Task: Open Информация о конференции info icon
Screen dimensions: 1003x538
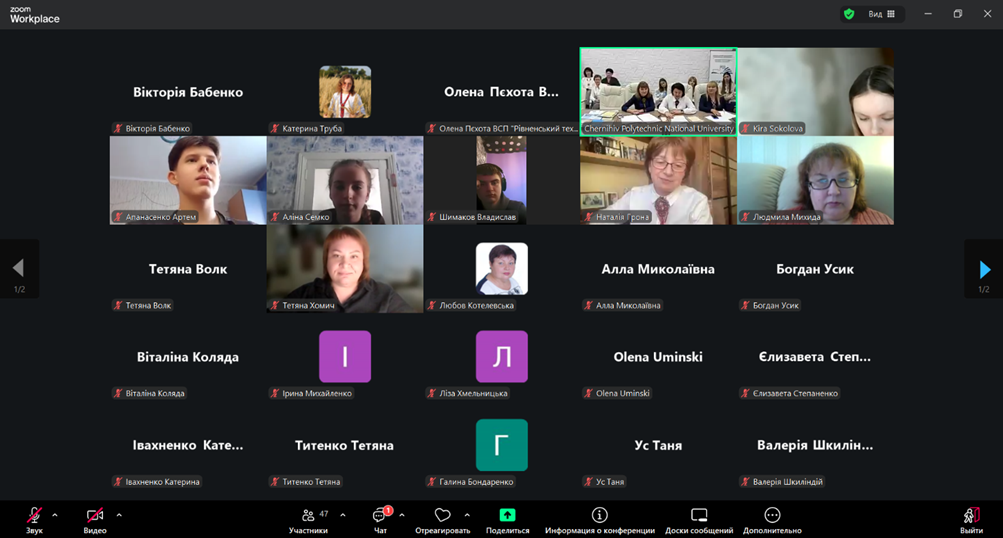Action: tap(599, 516)
